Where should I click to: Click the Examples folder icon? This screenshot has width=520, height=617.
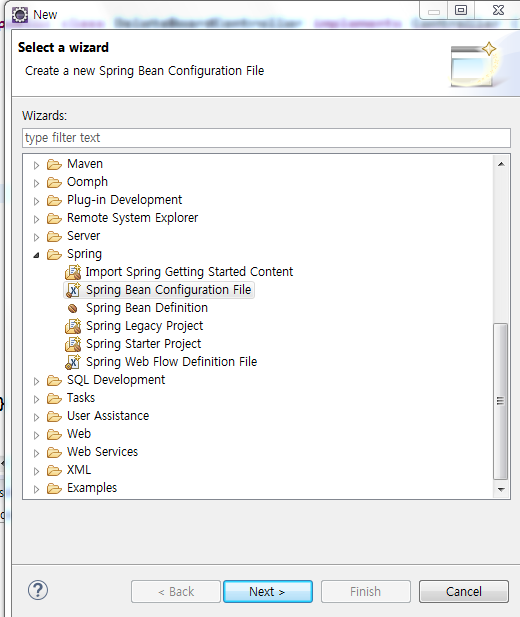[54, 488]
